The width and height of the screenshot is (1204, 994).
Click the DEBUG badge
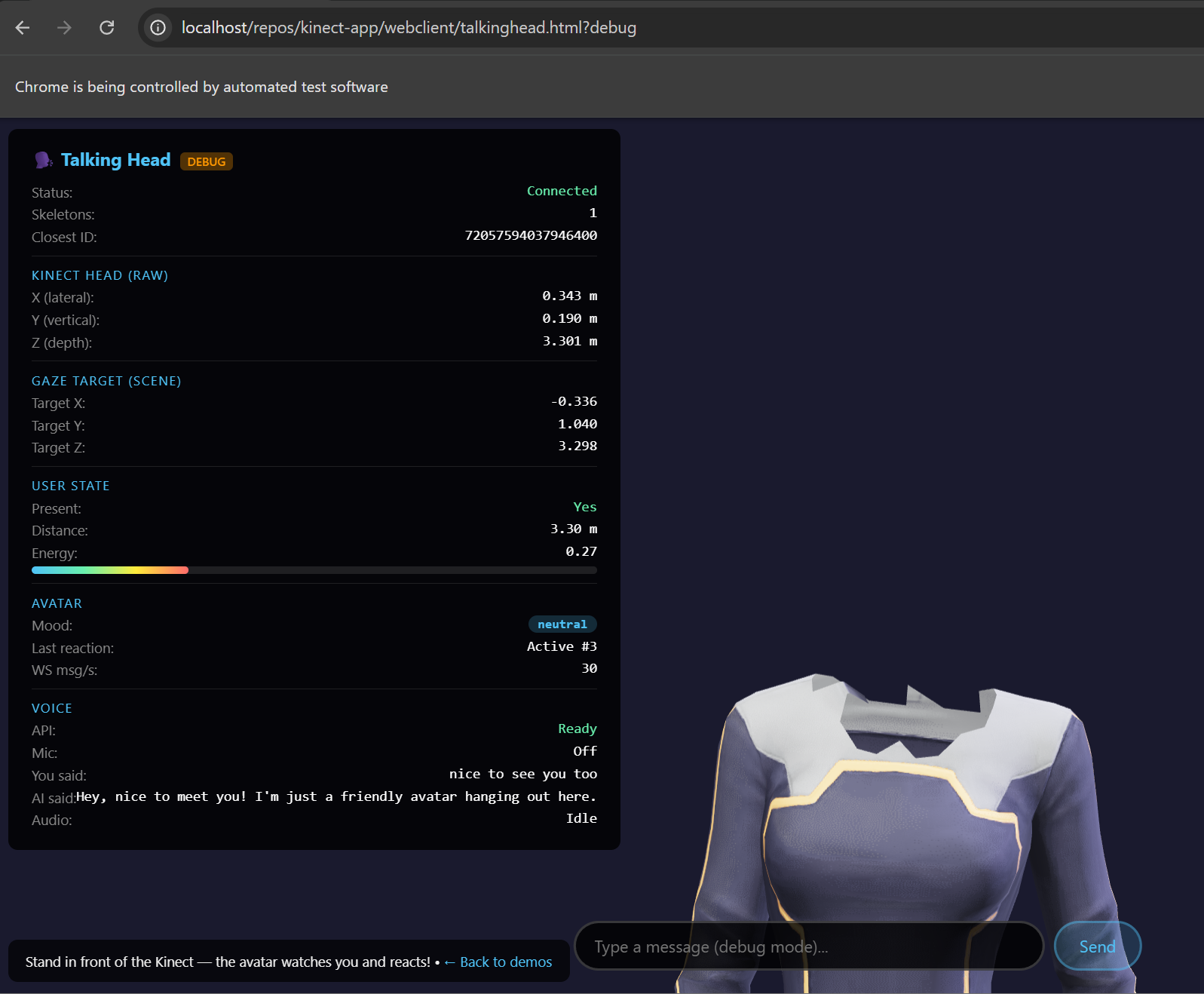point(206,161)
